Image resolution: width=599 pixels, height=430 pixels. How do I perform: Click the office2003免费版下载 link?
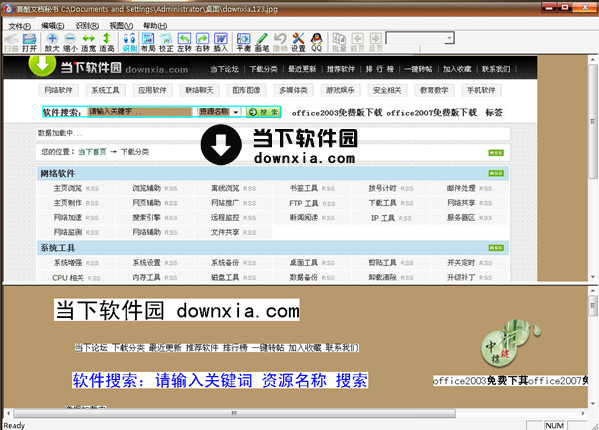tap(337, 113)
